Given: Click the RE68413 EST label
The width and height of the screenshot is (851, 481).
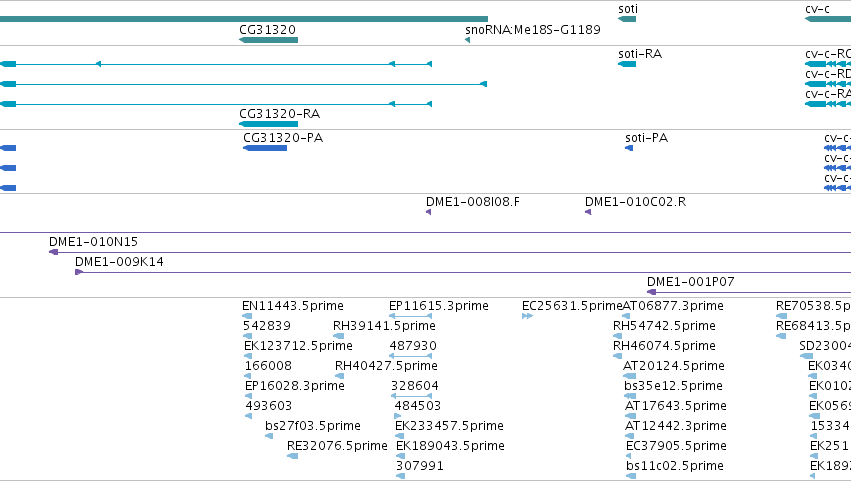Looking at the screenshot, I should [813, 326].
